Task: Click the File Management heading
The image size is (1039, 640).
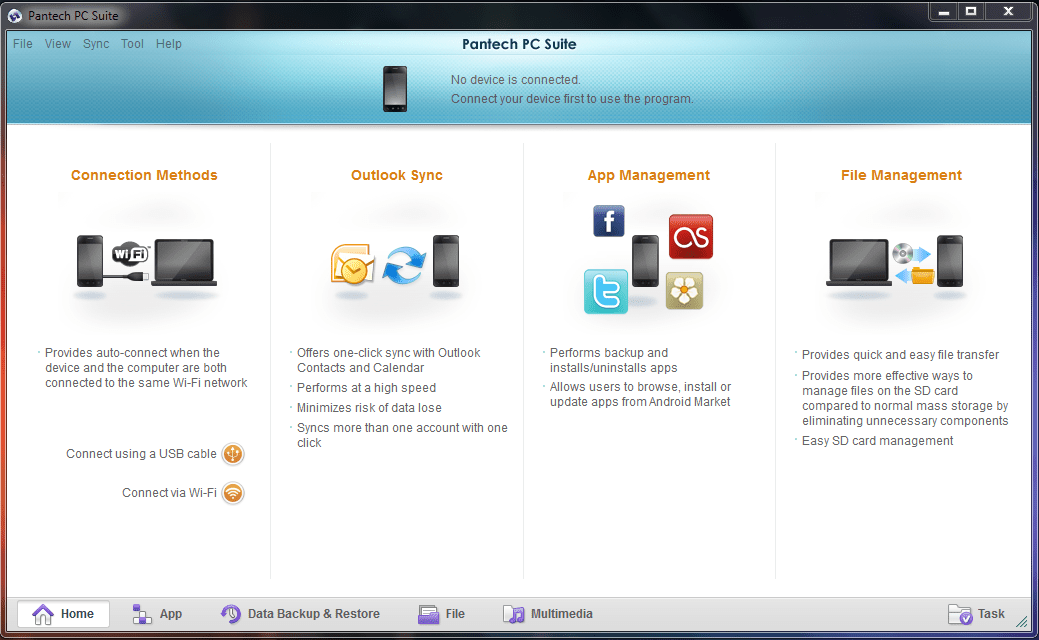Action: coord(901,175)
